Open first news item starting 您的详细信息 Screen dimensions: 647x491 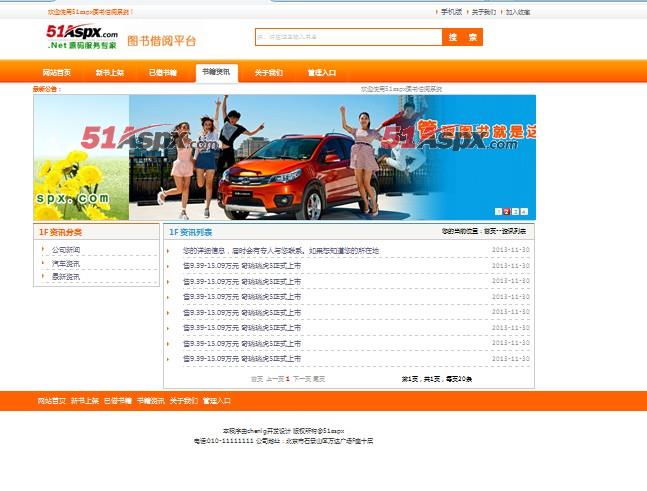tap(281, 250)
